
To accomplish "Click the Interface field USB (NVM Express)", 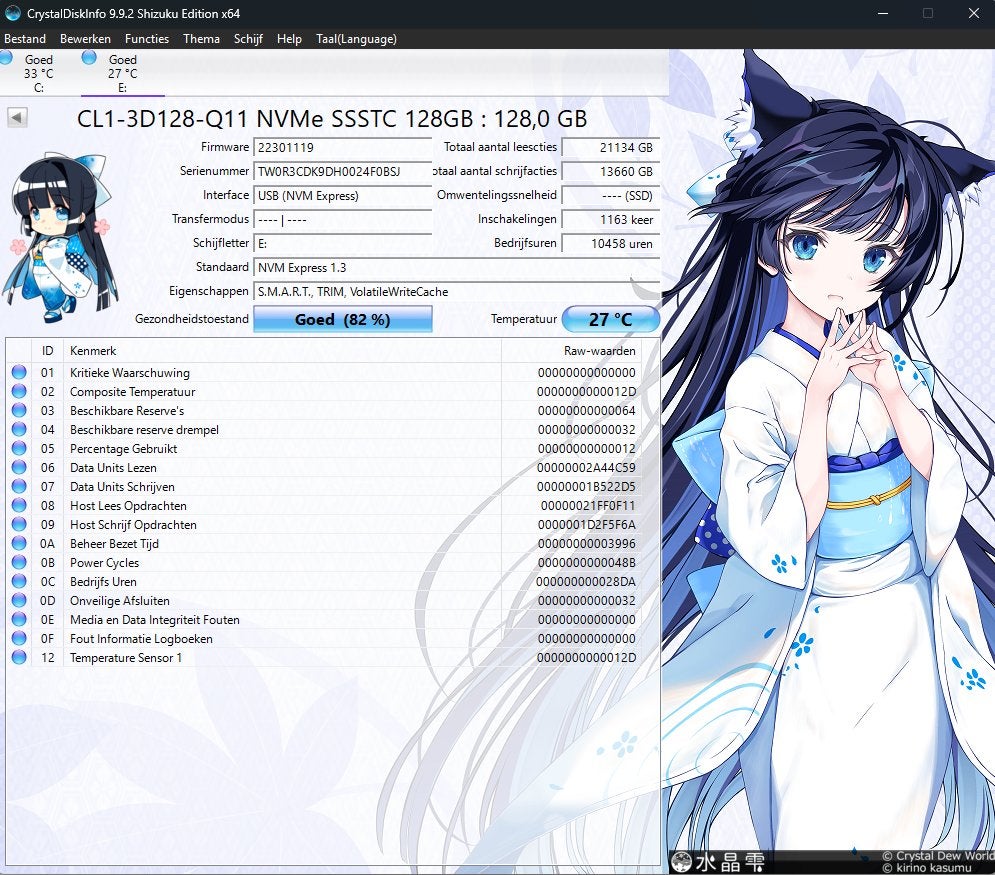I will click(x=343, y=195).
